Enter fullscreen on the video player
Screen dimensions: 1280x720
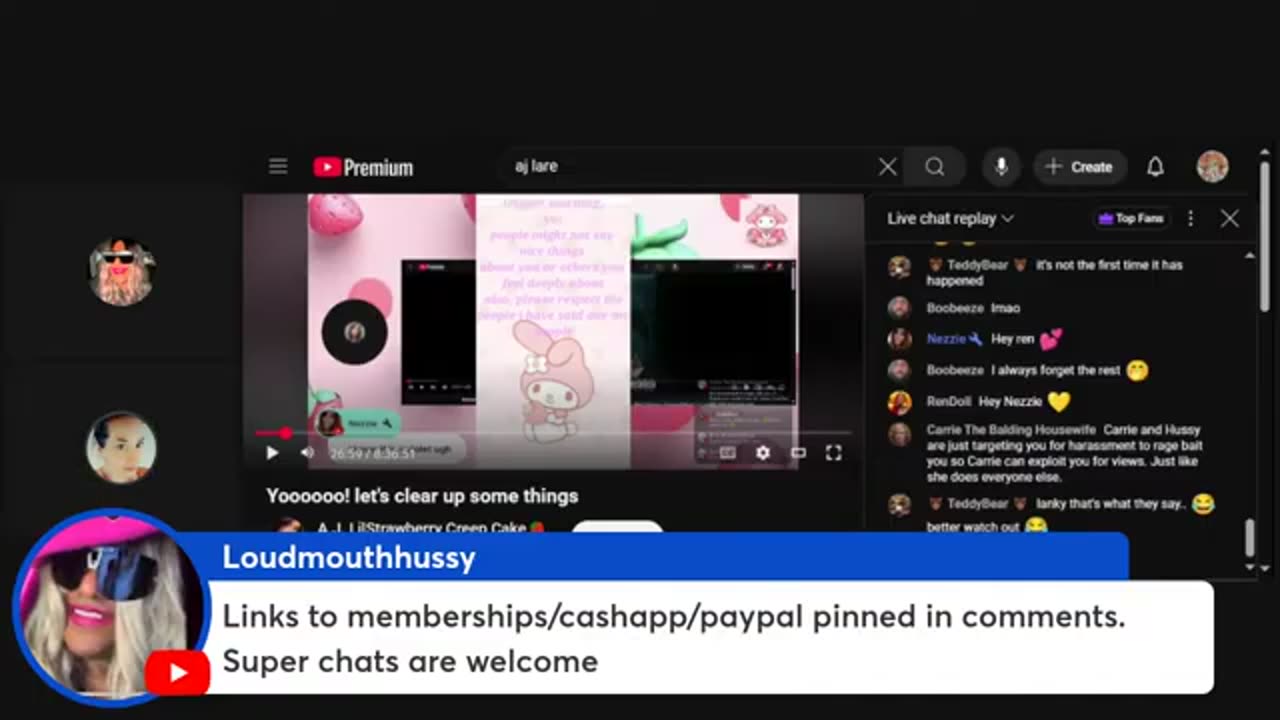833,453
